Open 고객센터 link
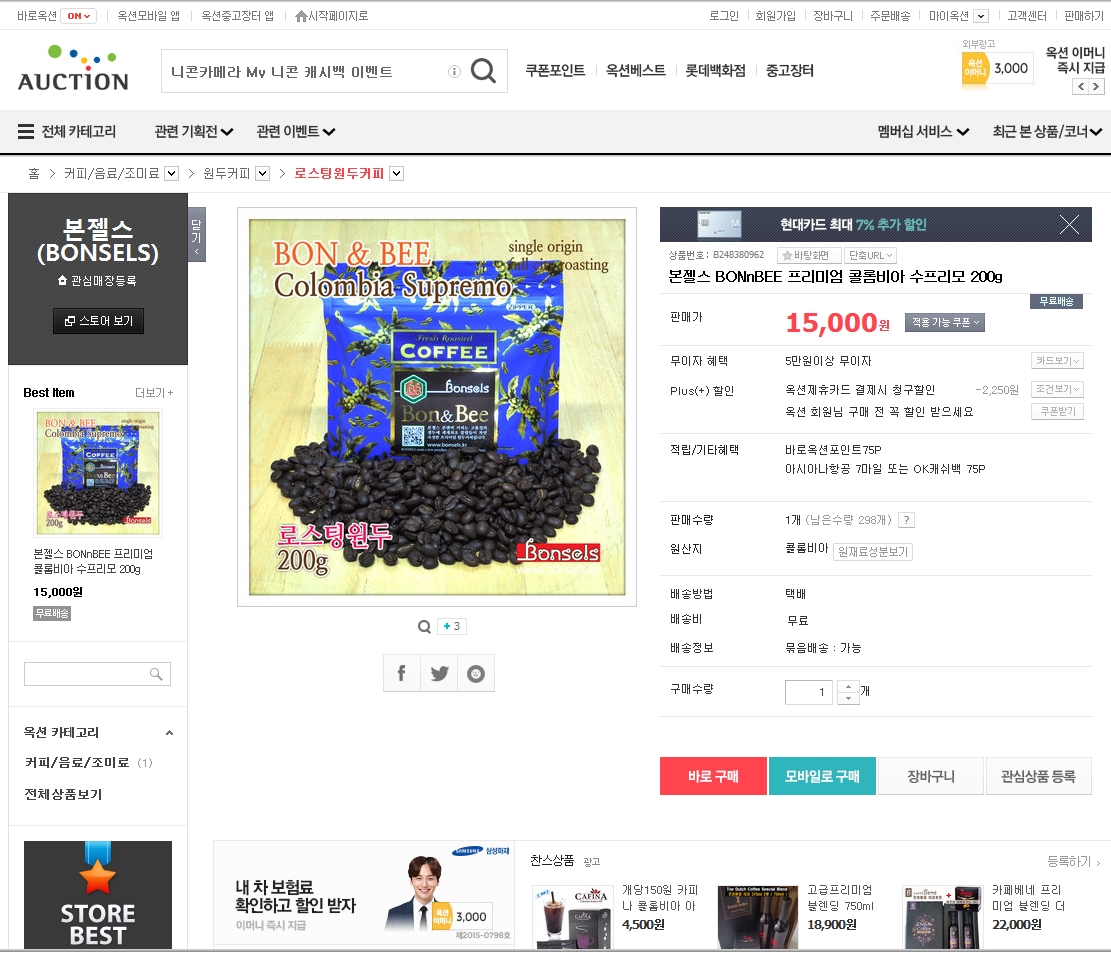 pos(1027,16)
